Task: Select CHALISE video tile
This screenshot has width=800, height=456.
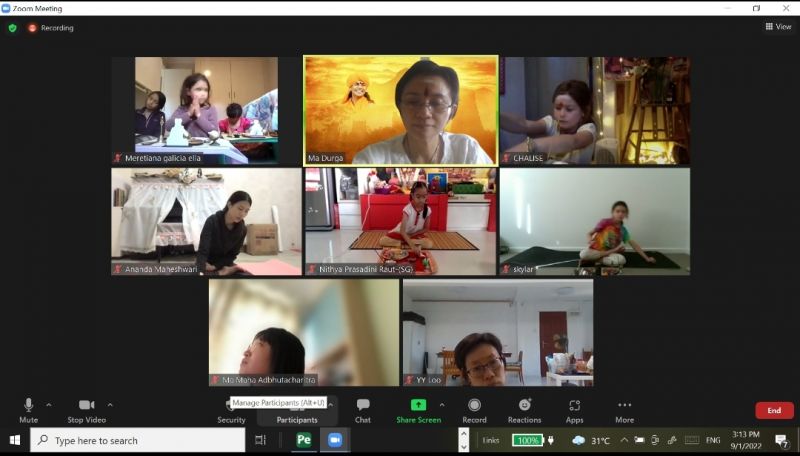Action: point(595,111)
